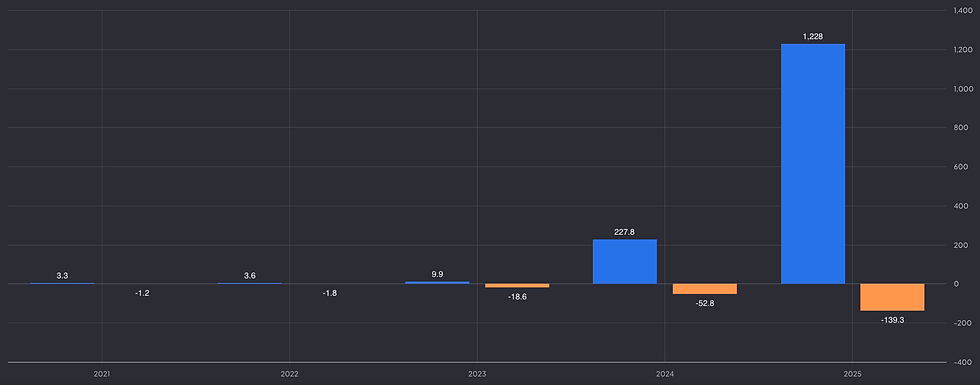Click the 2021 x-axis label

tap(102, 374)
